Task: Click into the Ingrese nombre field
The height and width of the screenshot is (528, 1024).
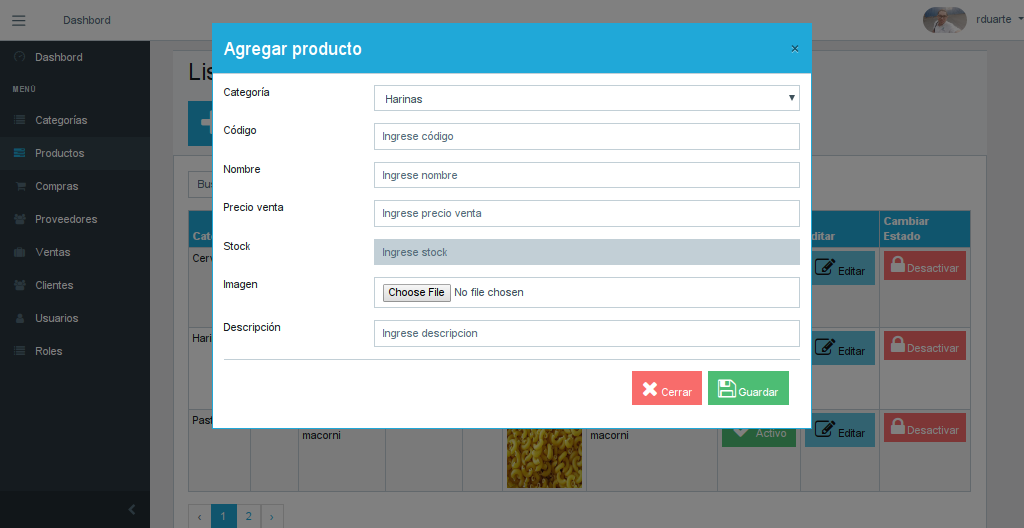Action: click(586, 175)
